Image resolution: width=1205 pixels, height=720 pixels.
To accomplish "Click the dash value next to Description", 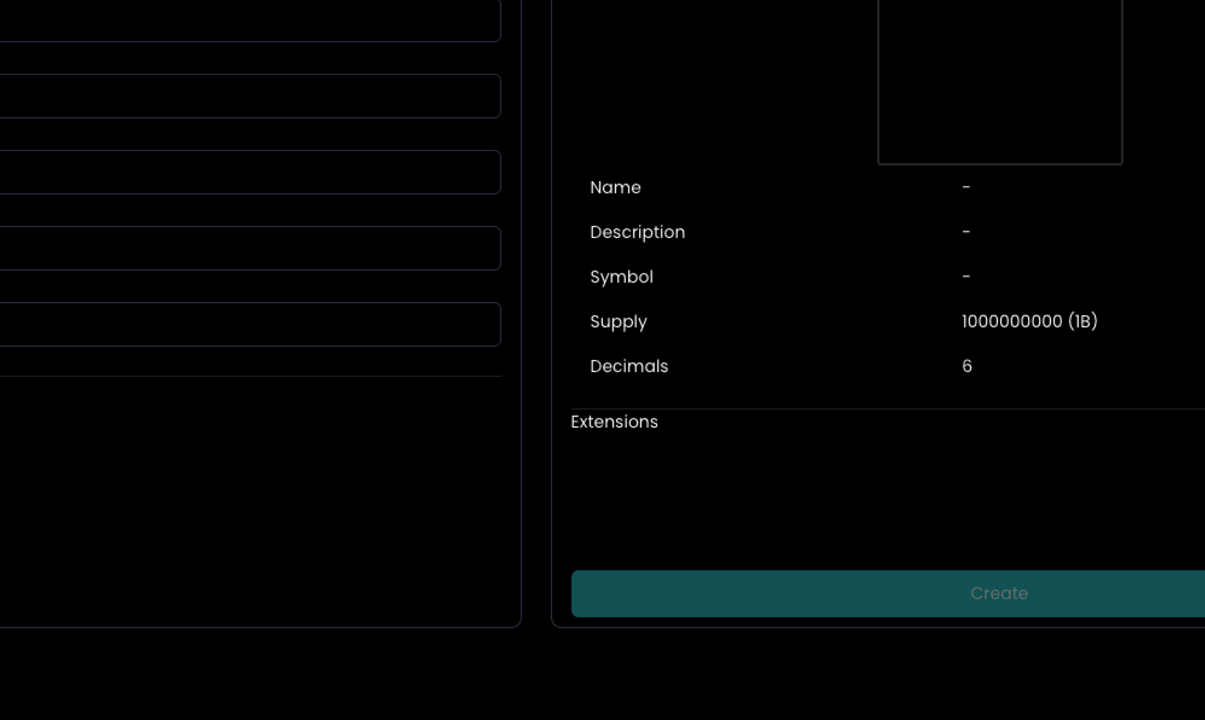I will [x=966, y=232].
